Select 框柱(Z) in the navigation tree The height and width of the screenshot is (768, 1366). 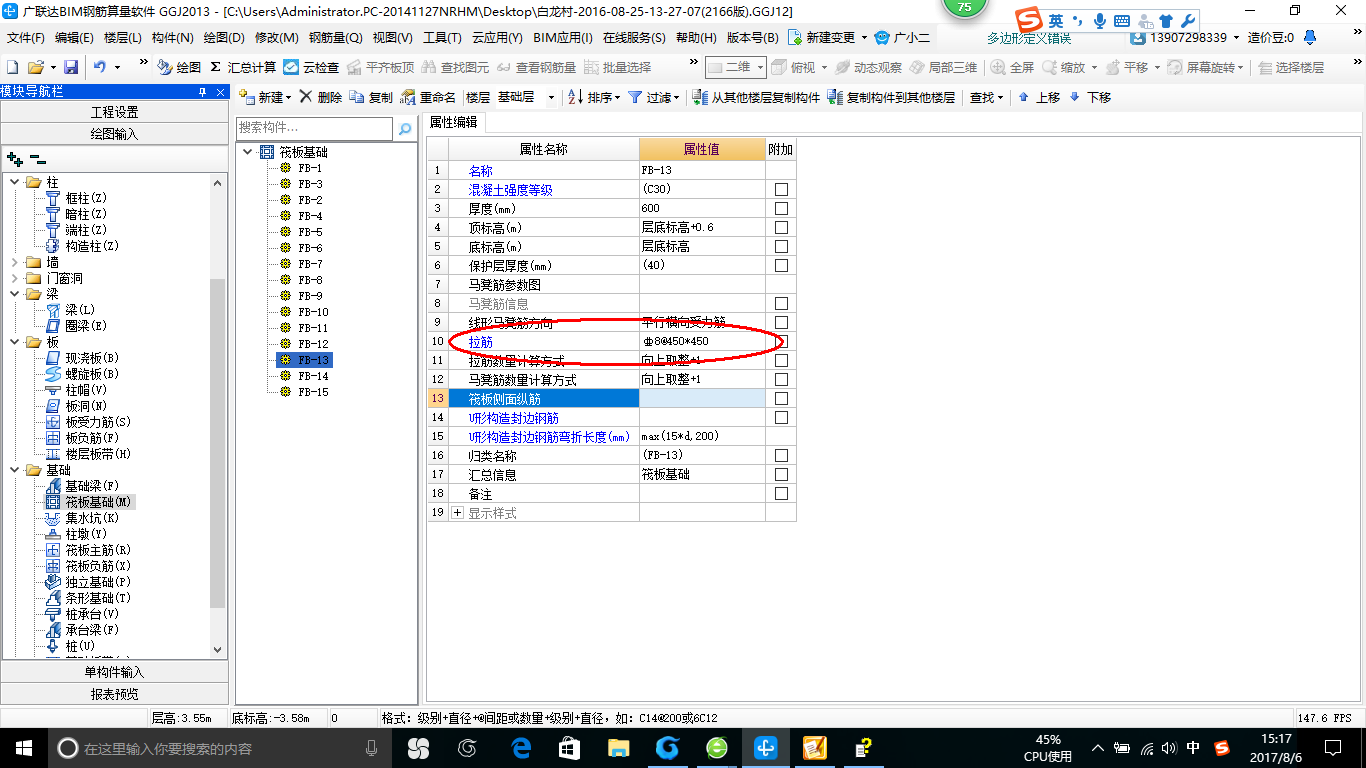tap(85, 198)
